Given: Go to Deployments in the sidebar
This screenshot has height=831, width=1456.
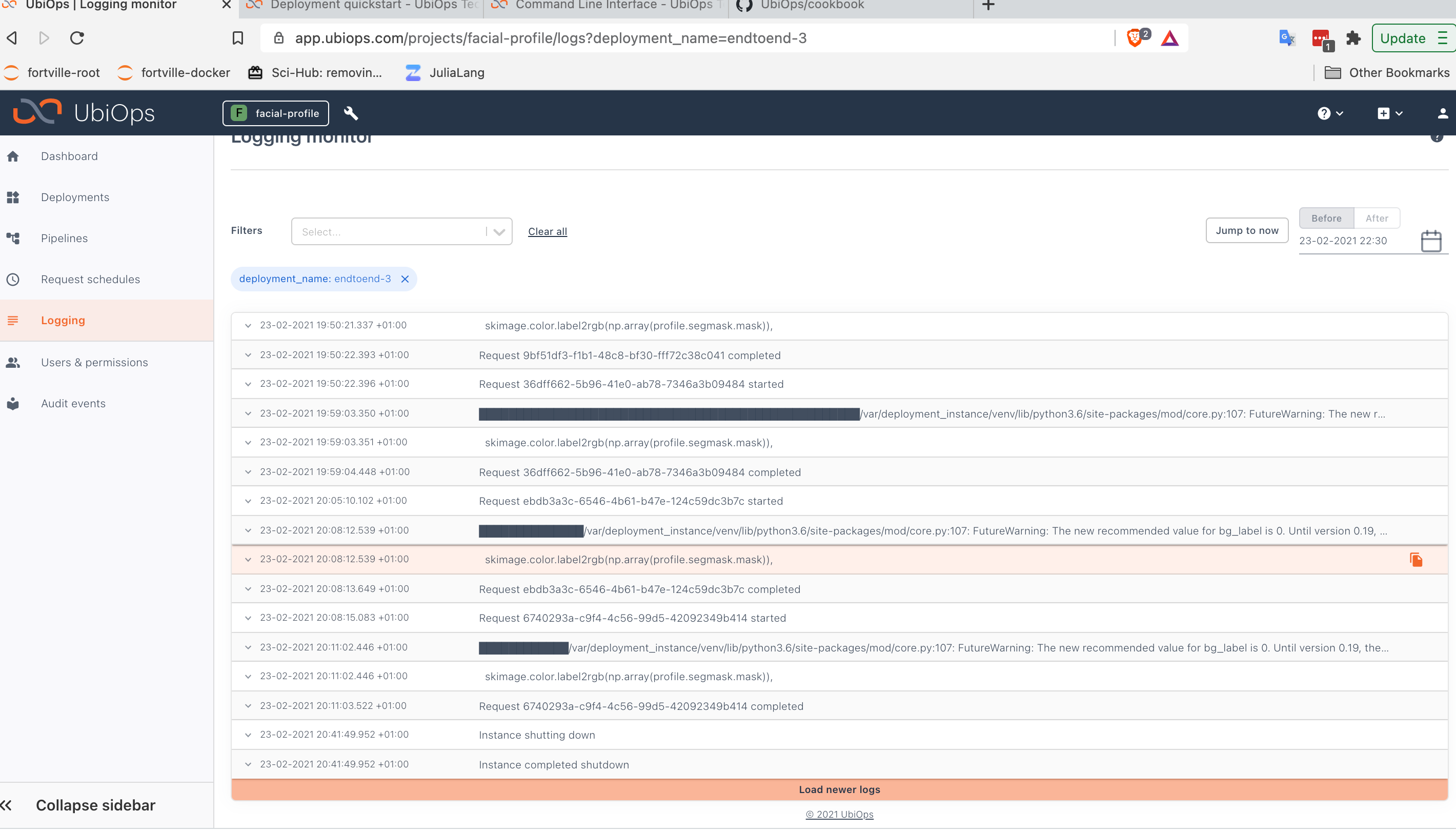Looking at the screenshot, I should point(75,197).
